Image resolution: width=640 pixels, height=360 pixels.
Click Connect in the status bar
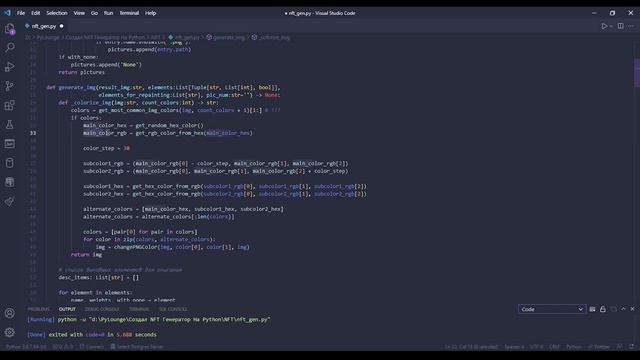point(91,347)
